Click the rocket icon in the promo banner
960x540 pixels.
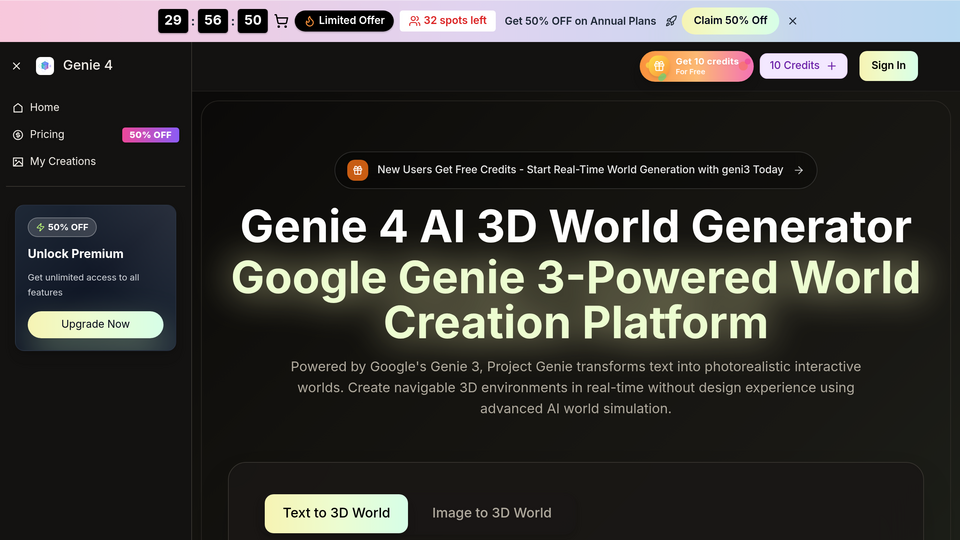coord(671,21)
